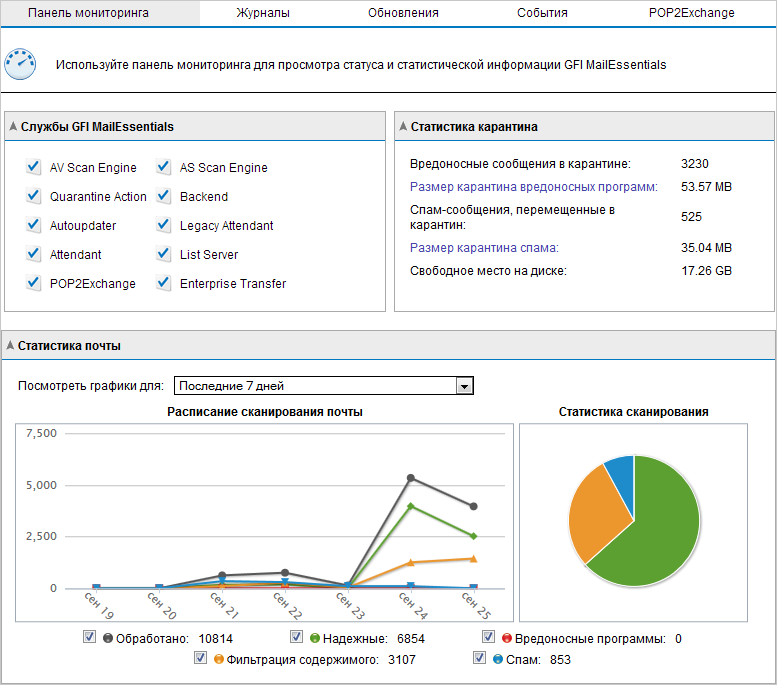
Task: Click the Attendant service status checkmark
Action: click(x=33, y=254)
